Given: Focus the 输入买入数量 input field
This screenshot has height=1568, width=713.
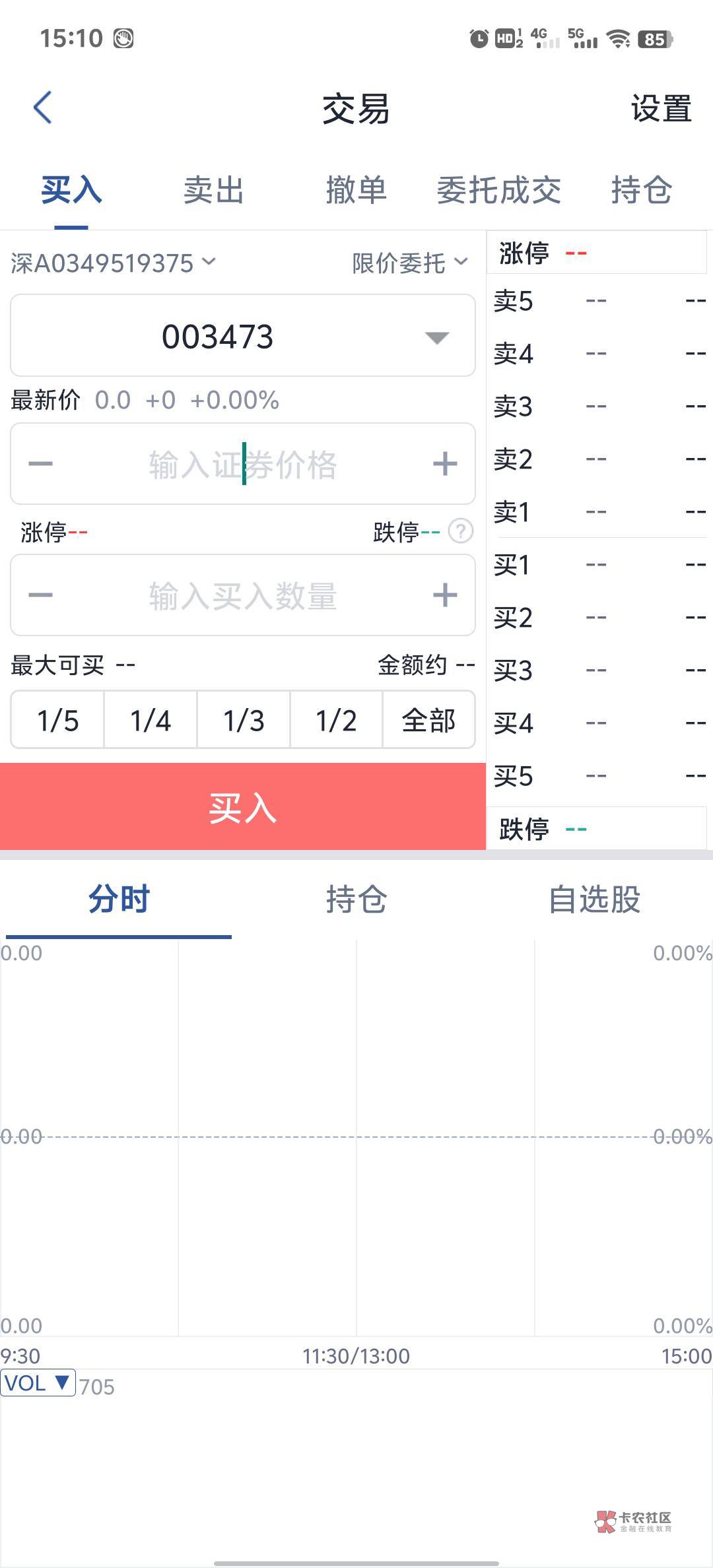Looking at the screenshot, I should click(x=243, y=595).
